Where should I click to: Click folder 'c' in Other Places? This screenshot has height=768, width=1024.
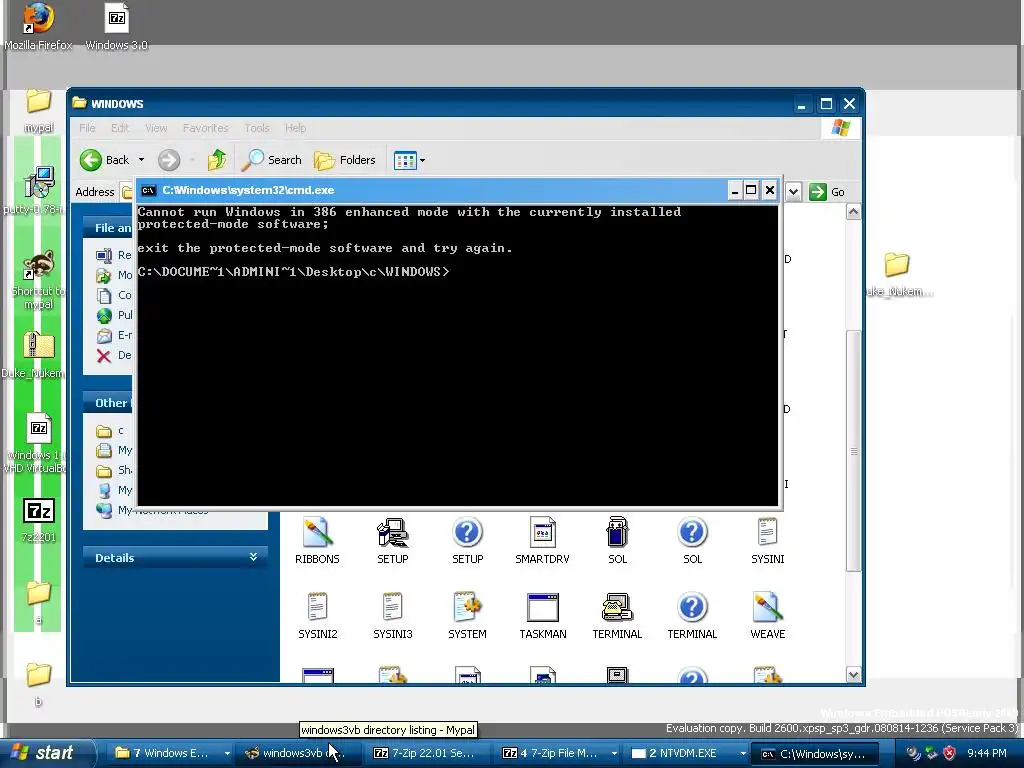[112, 431]
